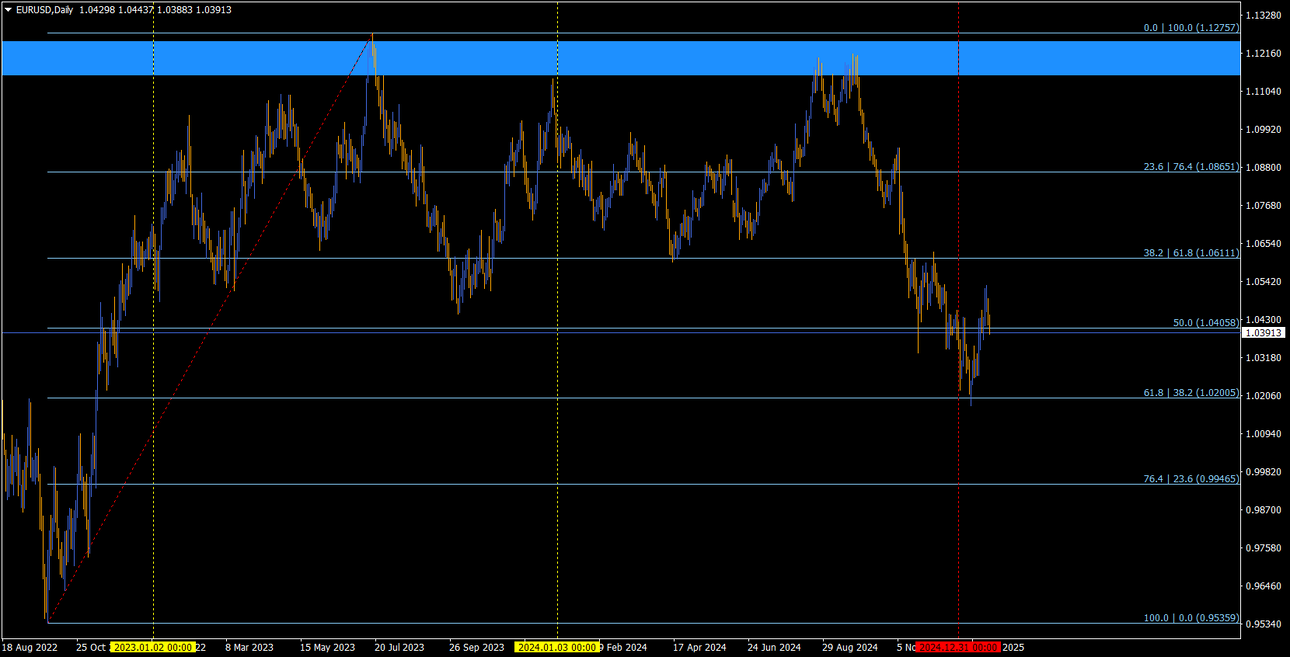
Task: Click the 0.95340 price scale value
Action: coord(1264,623)
